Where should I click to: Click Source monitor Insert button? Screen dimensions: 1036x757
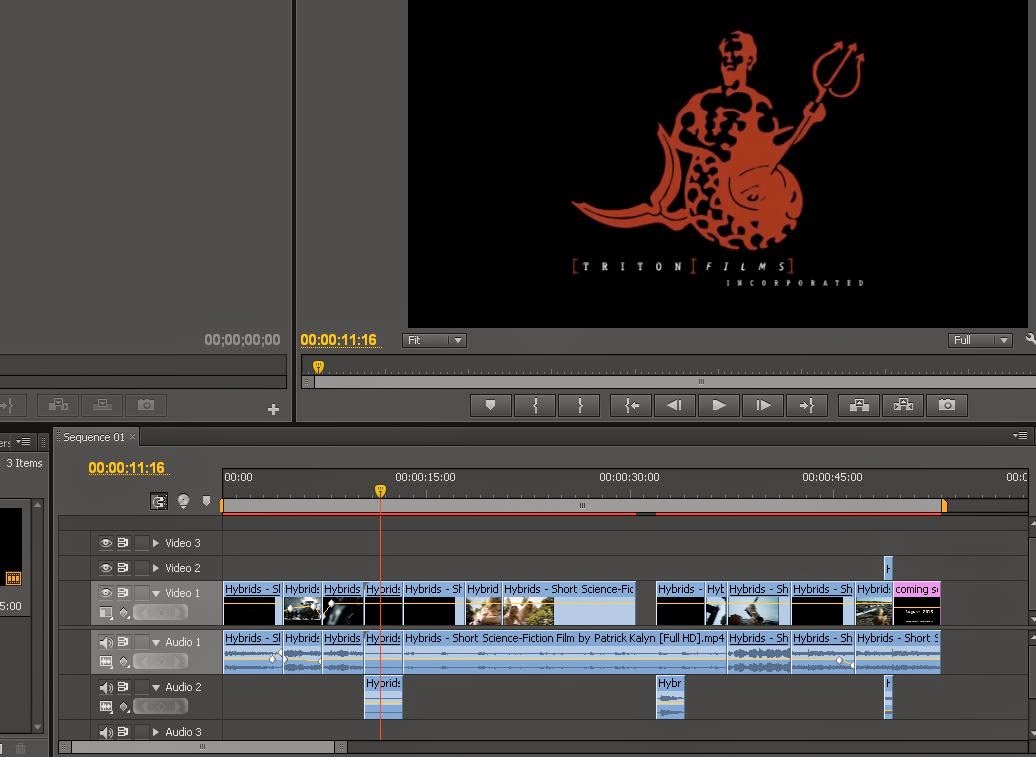(58, 405)
